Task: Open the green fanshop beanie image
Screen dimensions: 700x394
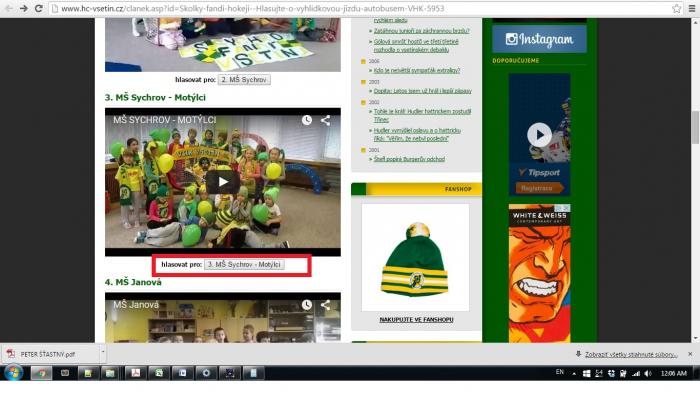Action: coord(415,257)
